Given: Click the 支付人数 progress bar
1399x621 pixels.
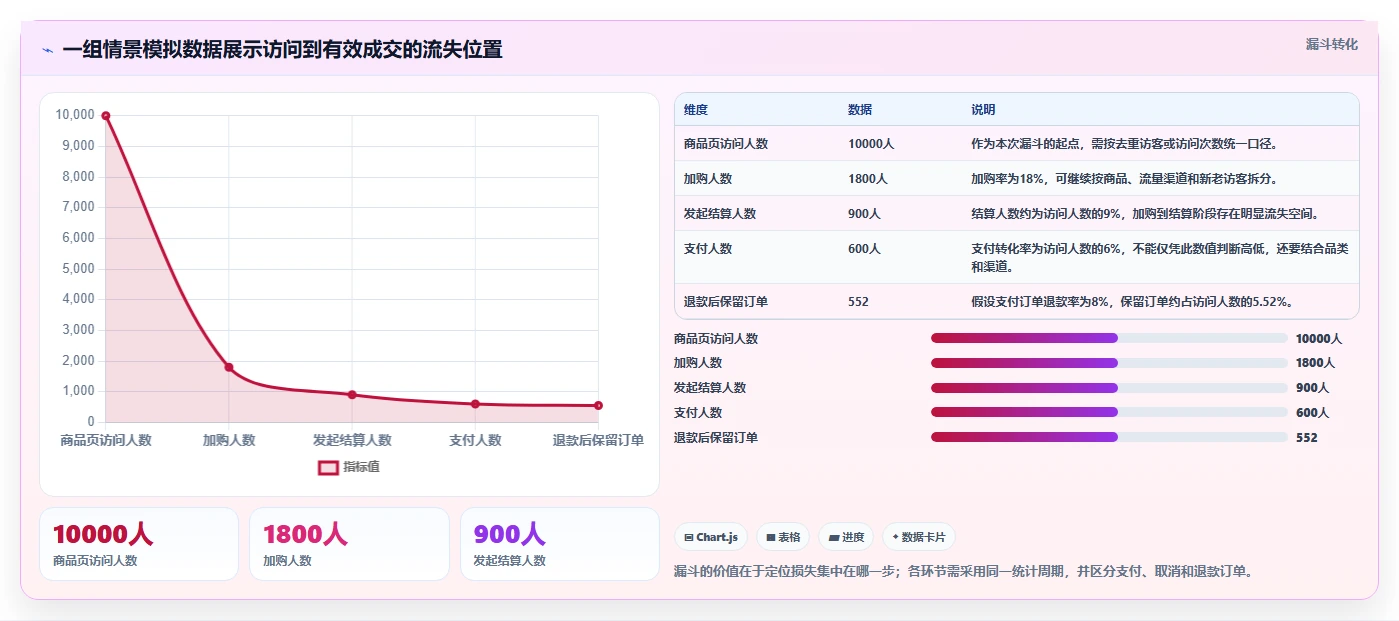Looking at the screenshot, I should [1109, 412].
